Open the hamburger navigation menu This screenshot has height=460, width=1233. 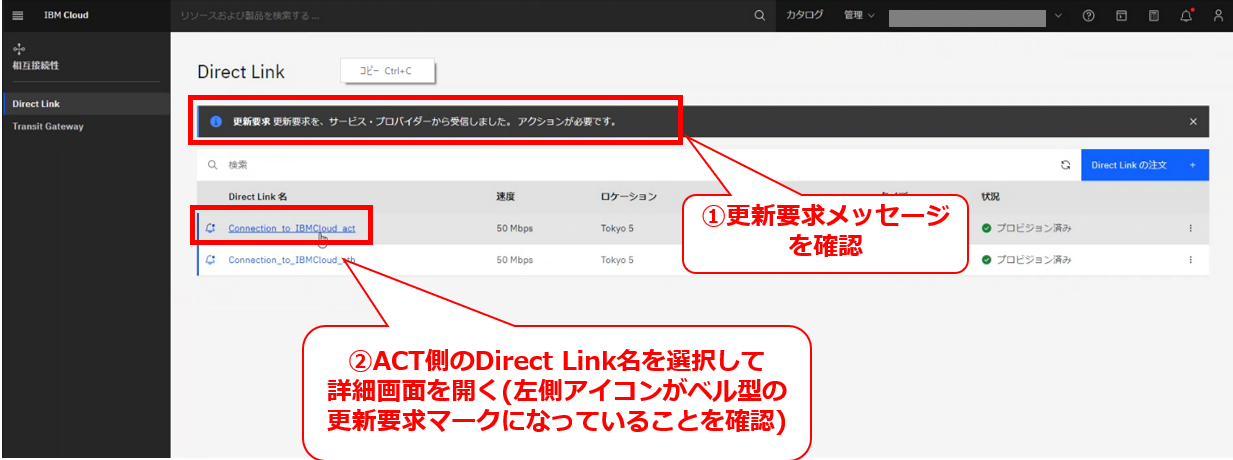(x=17, y=15)
